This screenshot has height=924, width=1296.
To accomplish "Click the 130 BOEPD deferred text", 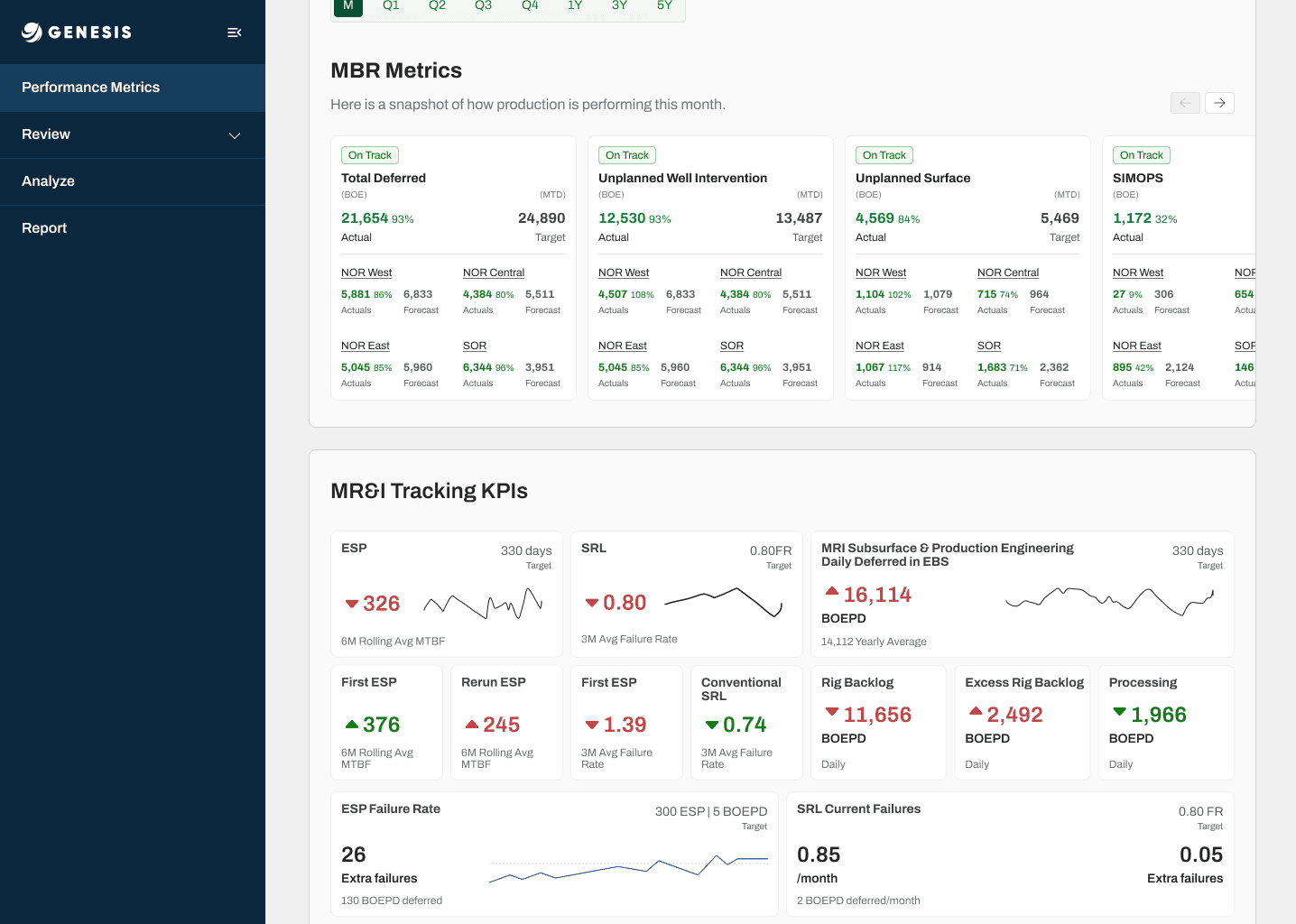I will (x=392, y=901).
